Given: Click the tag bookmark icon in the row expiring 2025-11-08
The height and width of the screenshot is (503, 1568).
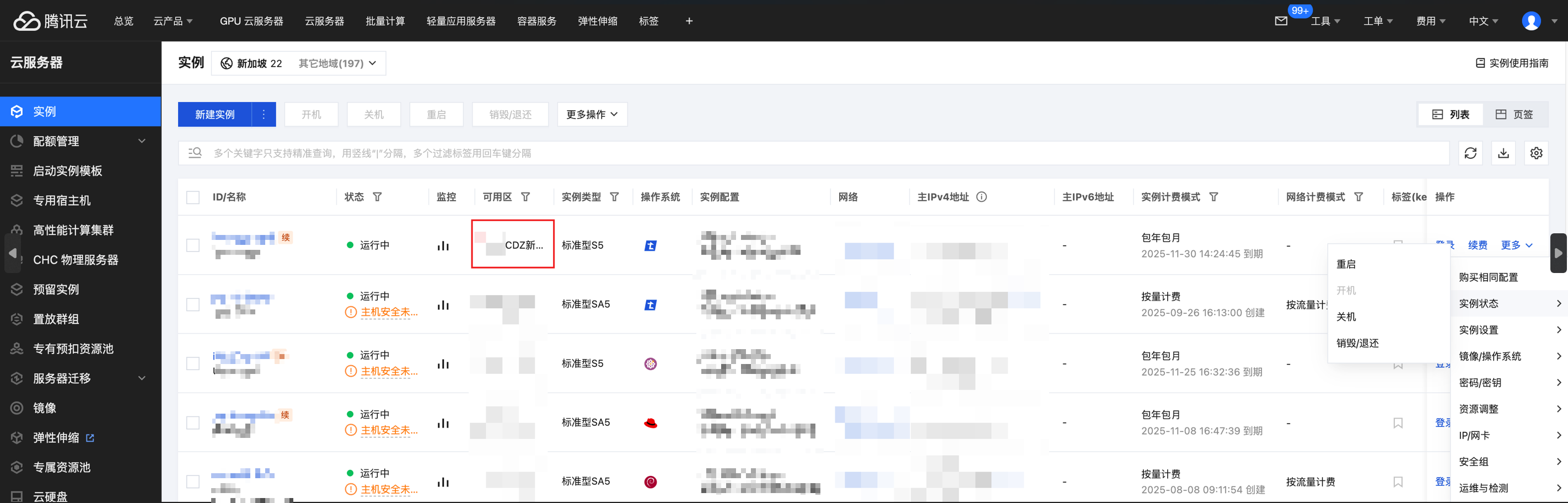Looking at the screenshot, I should click(1398, 422).
